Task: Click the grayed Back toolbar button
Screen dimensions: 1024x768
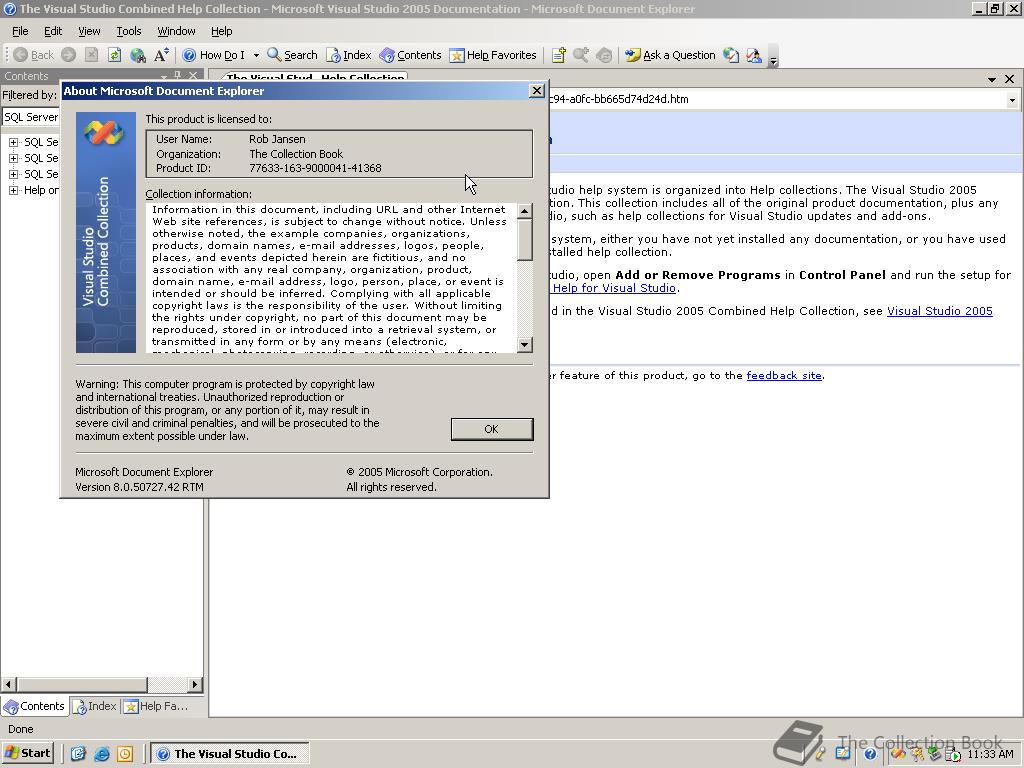Action: 33,56
